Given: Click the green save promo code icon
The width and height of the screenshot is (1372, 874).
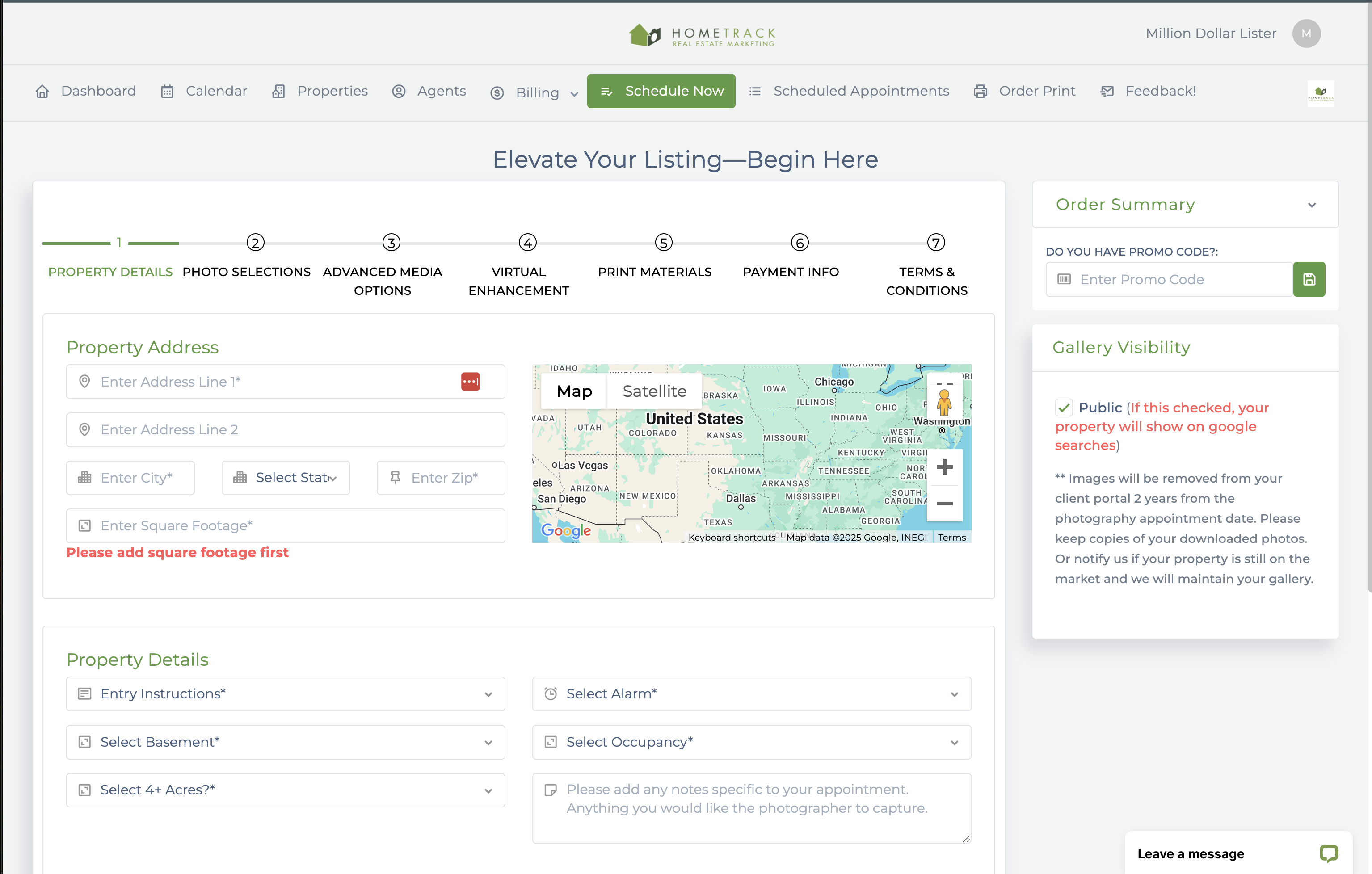Looking at the screenshot, I should [x=1309, y=279].
